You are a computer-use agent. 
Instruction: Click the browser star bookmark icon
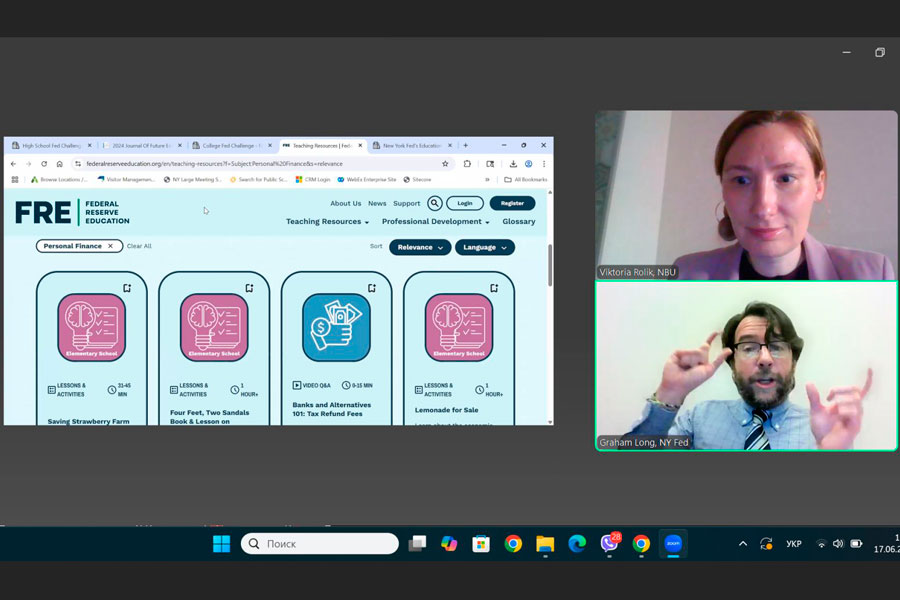pyautogui.click(x=445, y=164)
